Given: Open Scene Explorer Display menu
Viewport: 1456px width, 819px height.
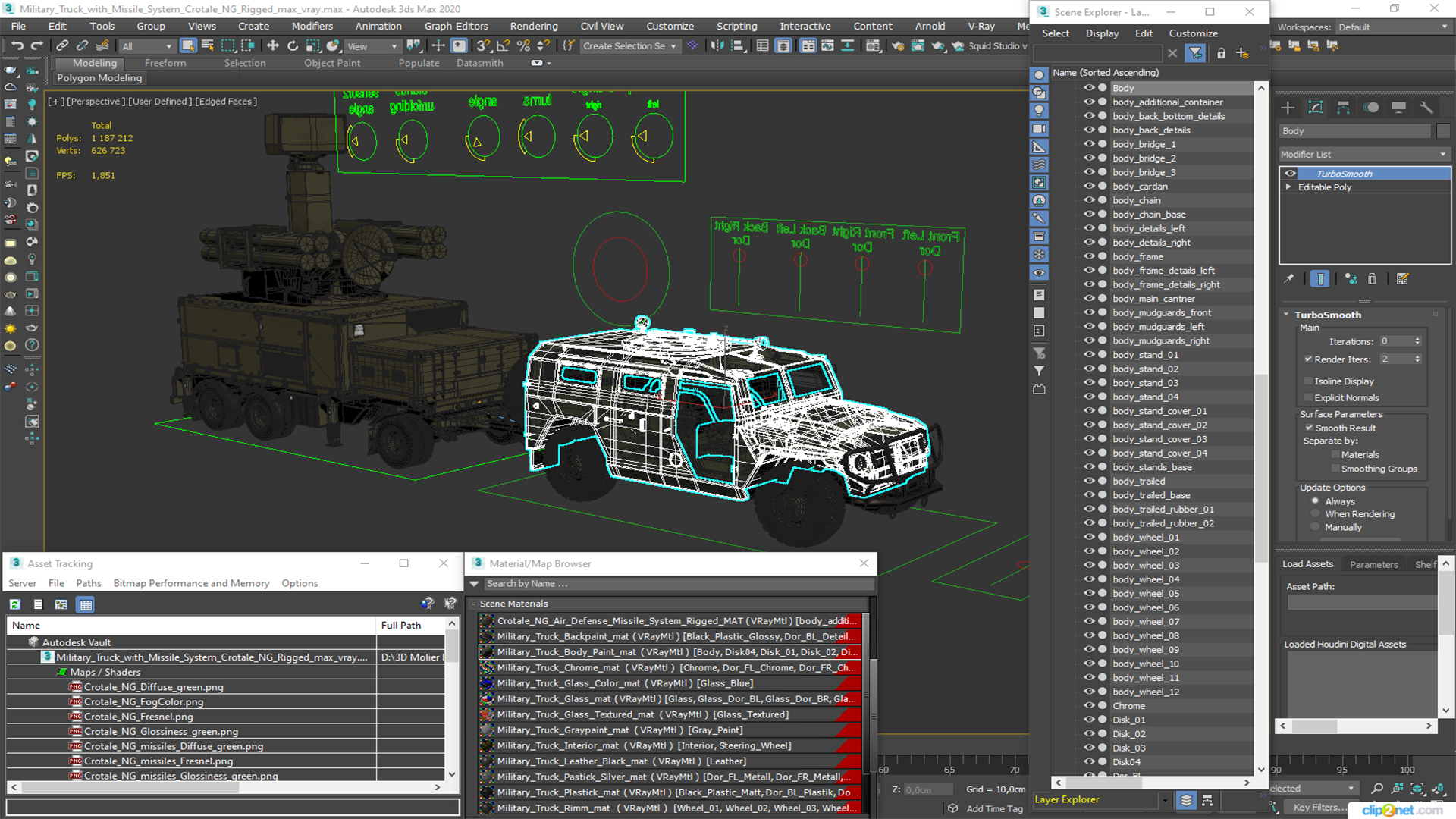Looking at the screenshot, I should pos(1102,33).
